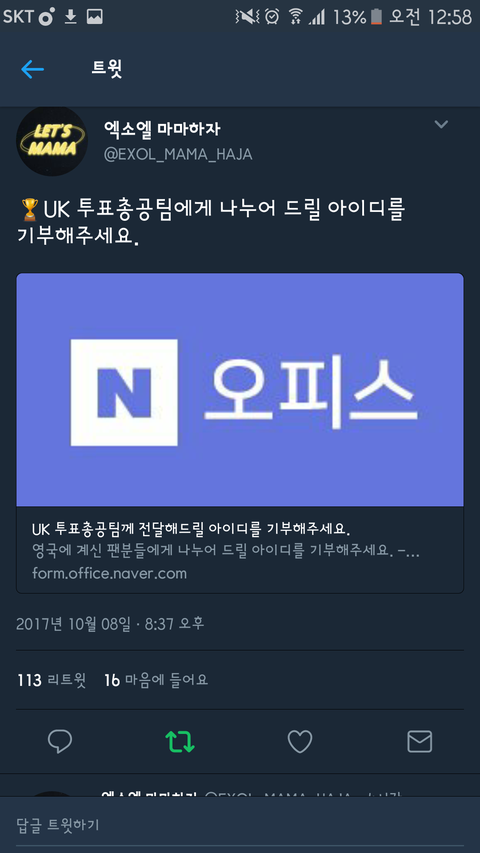Tap the tweet timestamp 2017년 10월 08일
This screenshot has height=853, width=480.
click(73, 623)
